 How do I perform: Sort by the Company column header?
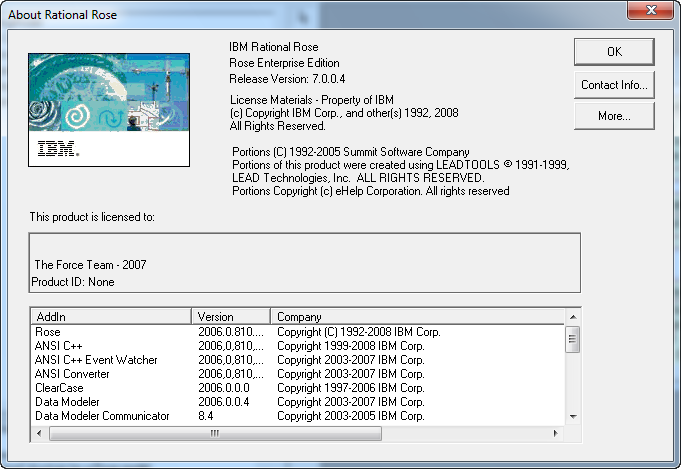point(418,317)
